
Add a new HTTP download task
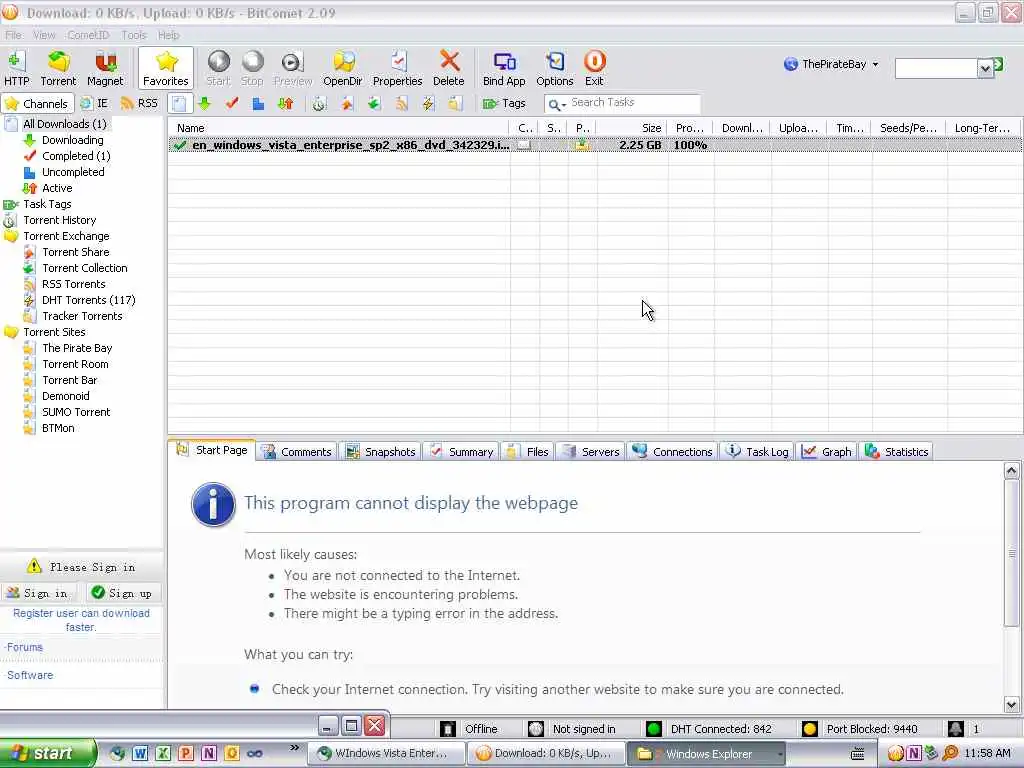[x=16, y=68]
